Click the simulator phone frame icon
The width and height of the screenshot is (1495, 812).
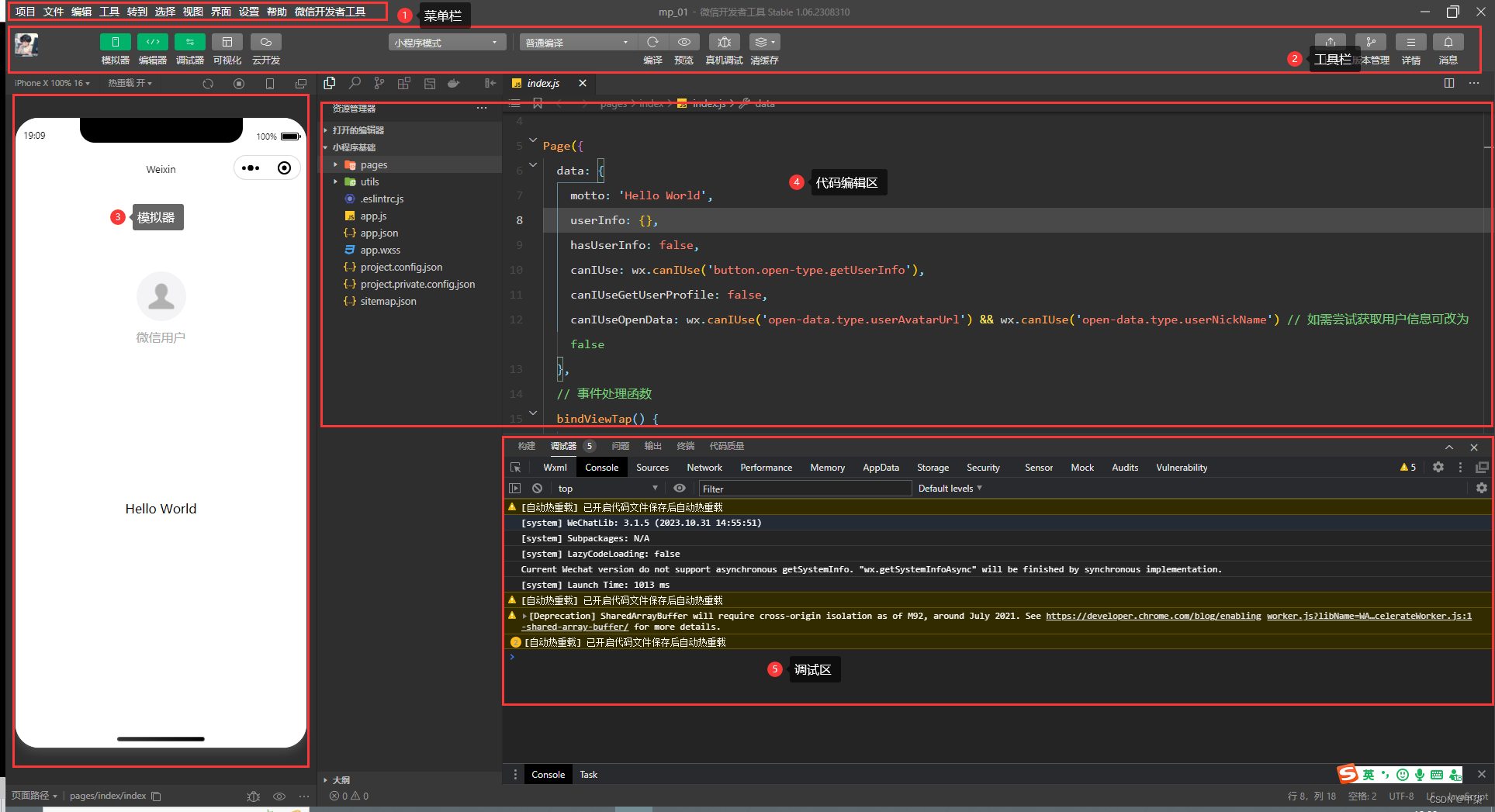(x=270, y=84)
